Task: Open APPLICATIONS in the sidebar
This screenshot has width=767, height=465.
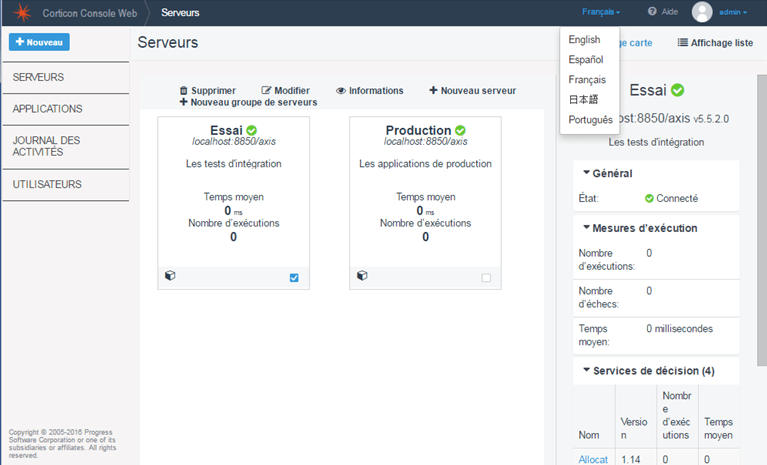Action: pos(48,108)
